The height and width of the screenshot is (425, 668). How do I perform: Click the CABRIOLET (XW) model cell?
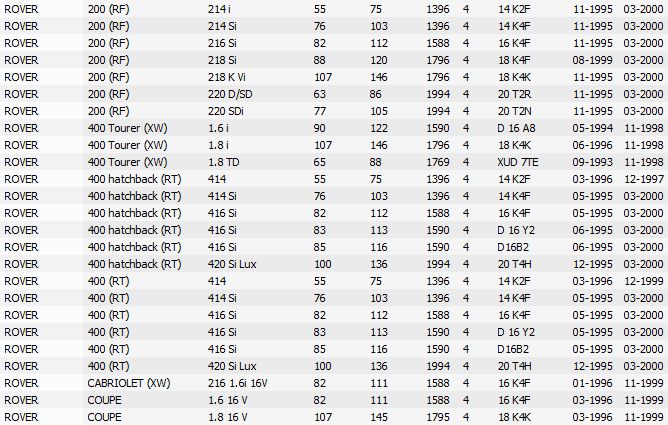pos(129,383)
